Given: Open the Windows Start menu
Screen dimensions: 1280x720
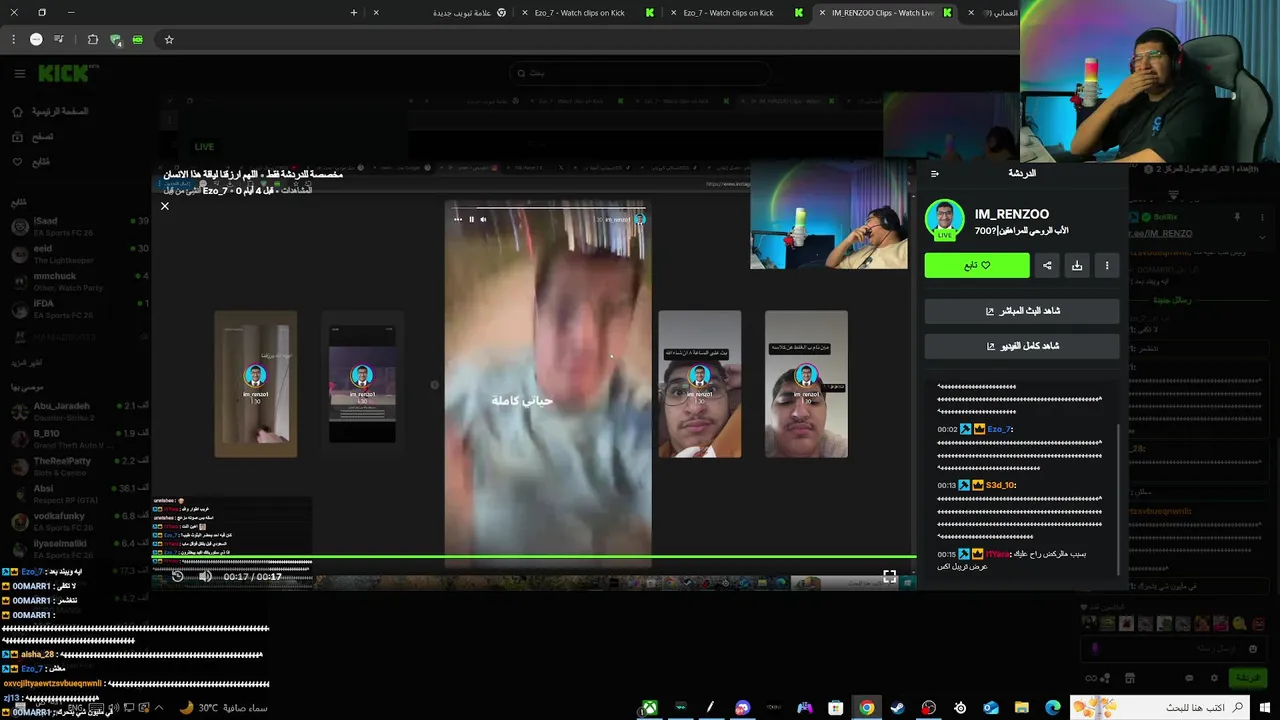Looking at the screenshot, I should point(1265,708).
